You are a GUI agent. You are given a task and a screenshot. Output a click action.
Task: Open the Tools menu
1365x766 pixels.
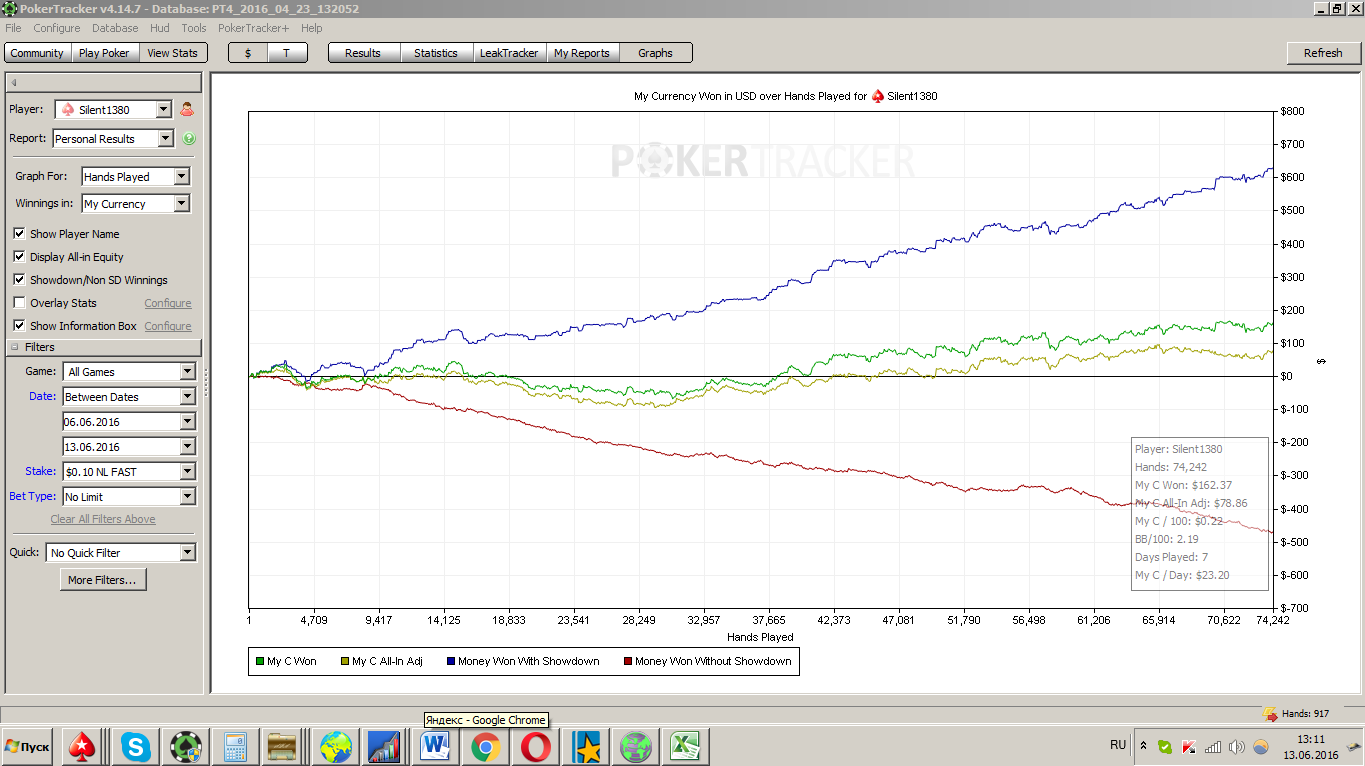tap(194, 28)
